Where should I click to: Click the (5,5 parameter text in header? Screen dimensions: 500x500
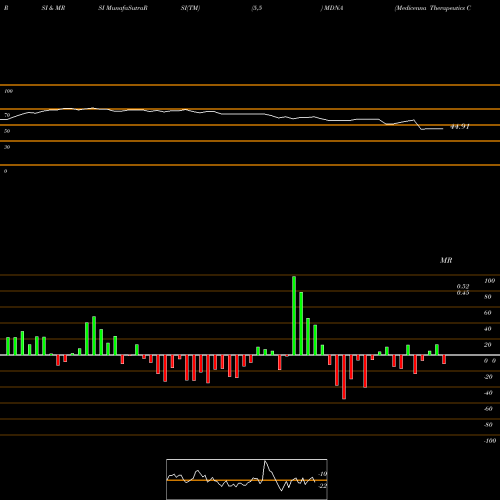(257, 8)
